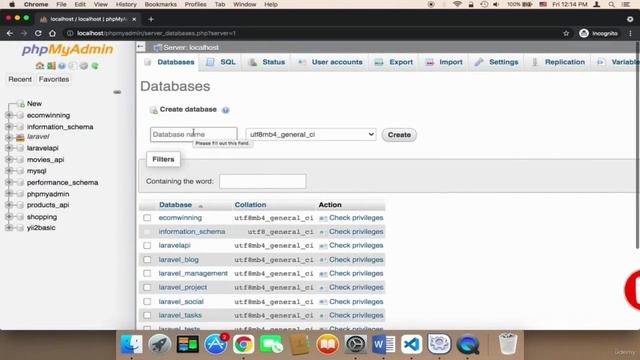Click the phpMyAdmin home icon
Viewport: 640px width, 360px height.
click(x=40, y=66)
